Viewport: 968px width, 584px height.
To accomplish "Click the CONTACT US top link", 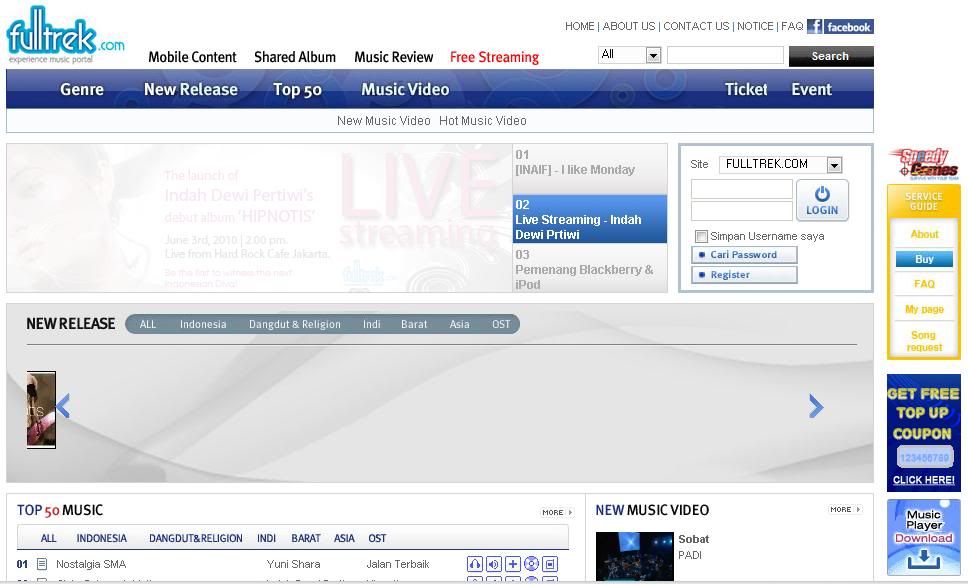I will [x=696, y=27].
